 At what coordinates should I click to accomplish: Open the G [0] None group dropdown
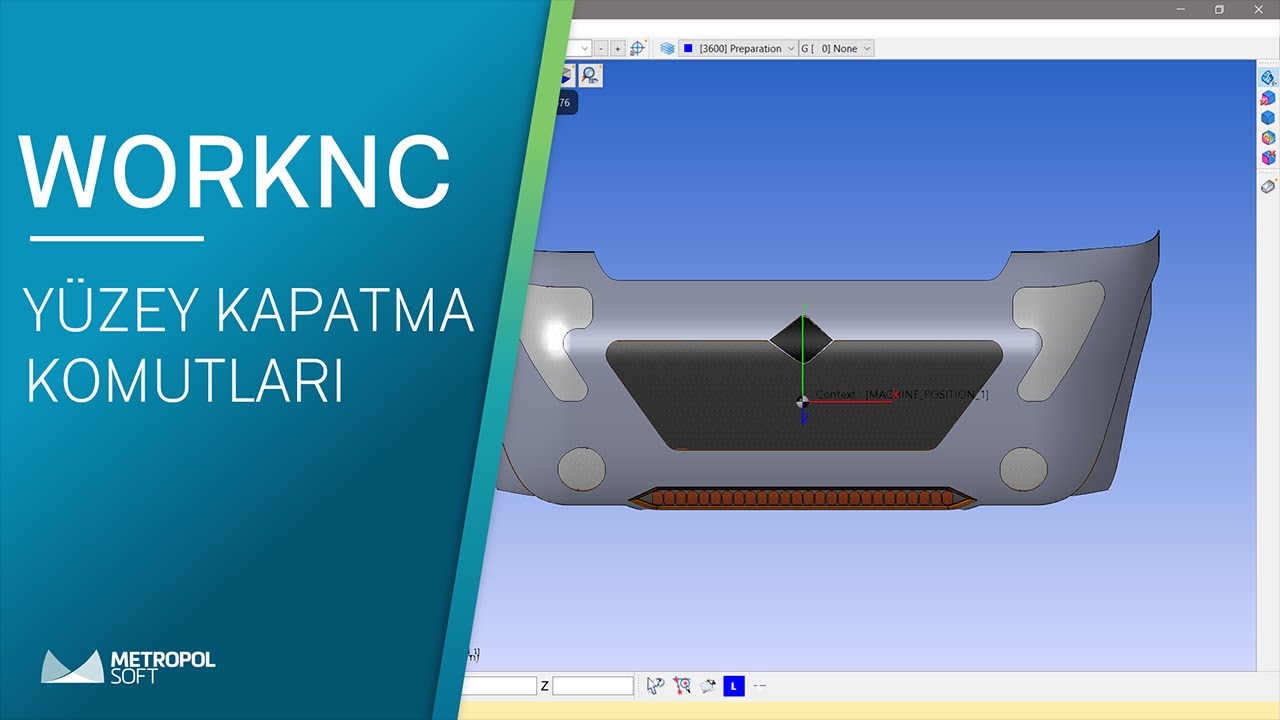point(836,48)
